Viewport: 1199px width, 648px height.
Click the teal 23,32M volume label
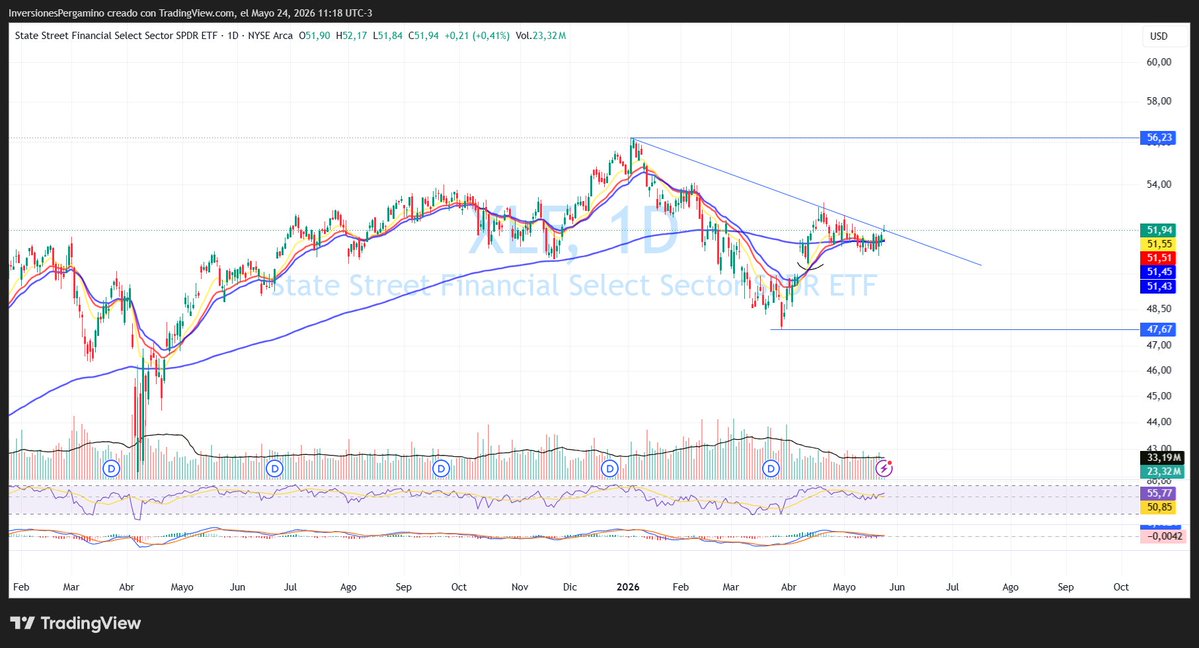coord(1162,471)
